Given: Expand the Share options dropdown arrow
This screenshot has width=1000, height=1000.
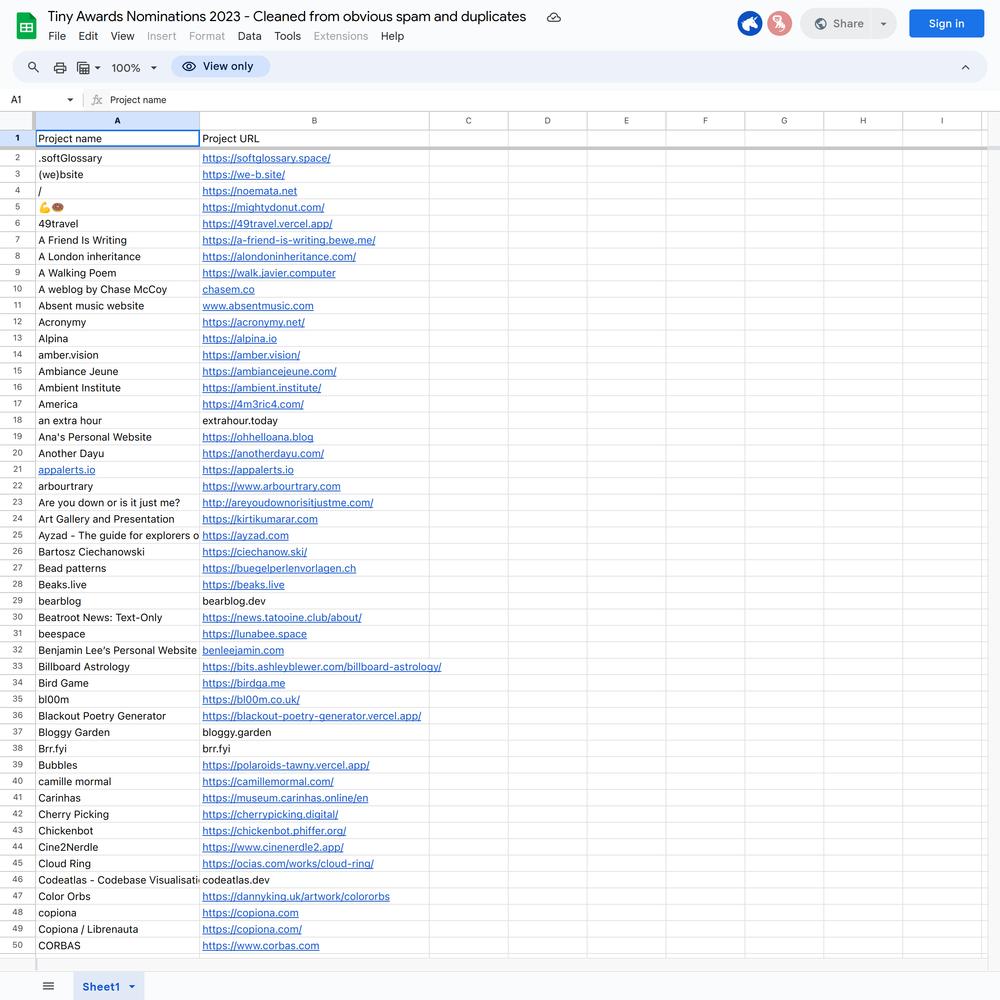Looking at the screenshot, I should tap(883, 24).
